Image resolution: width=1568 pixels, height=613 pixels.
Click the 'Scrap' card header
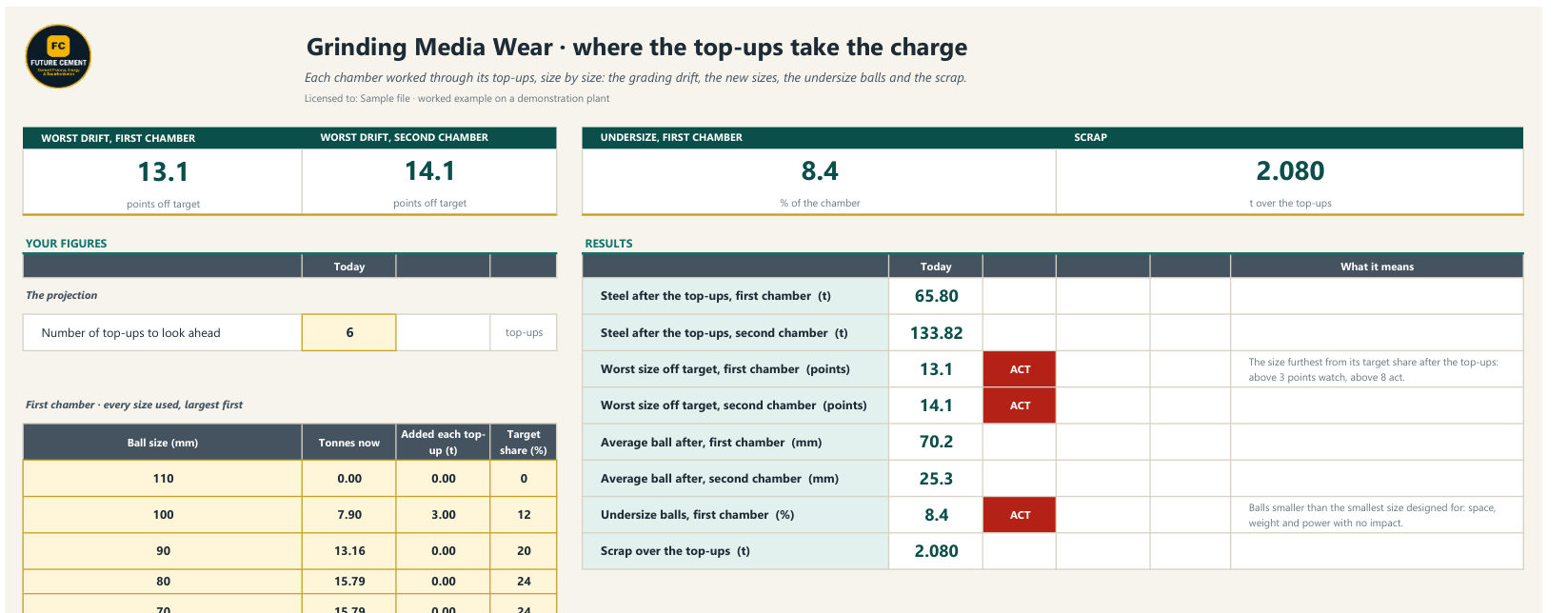coord(1289,138)
